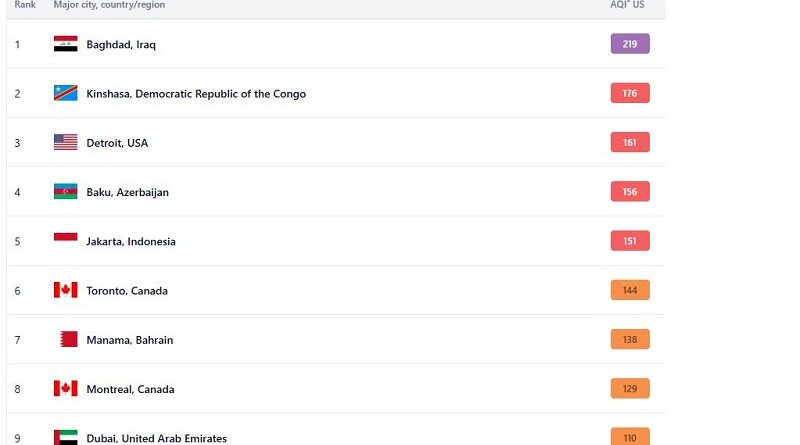Click the Indonesia flag icon
This screenshot has height=445, width=800.
tap(65, 241)
